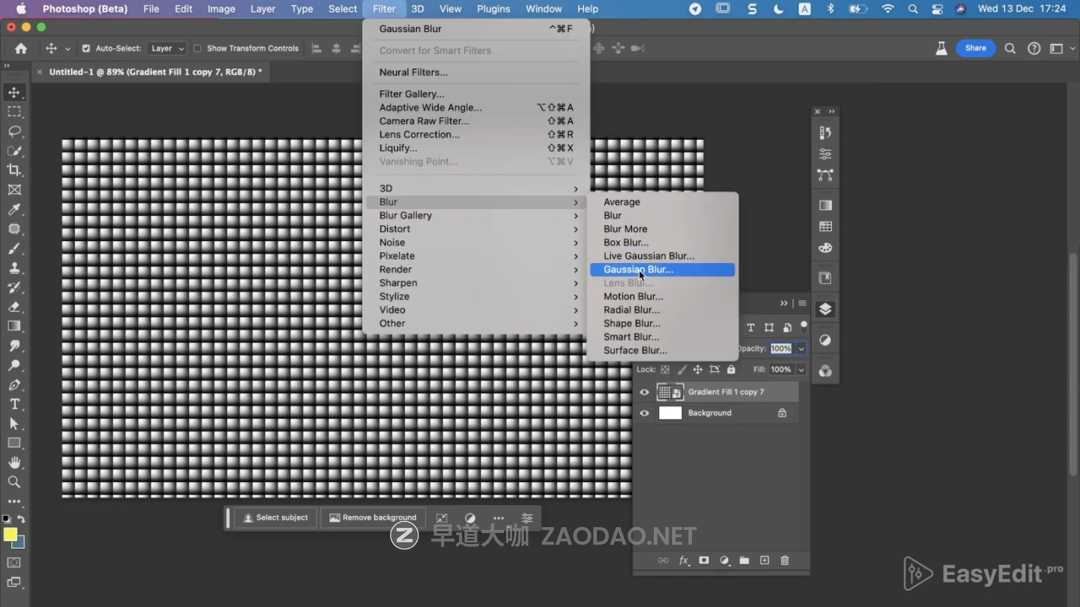Click the Select subject button

(275, 518)
